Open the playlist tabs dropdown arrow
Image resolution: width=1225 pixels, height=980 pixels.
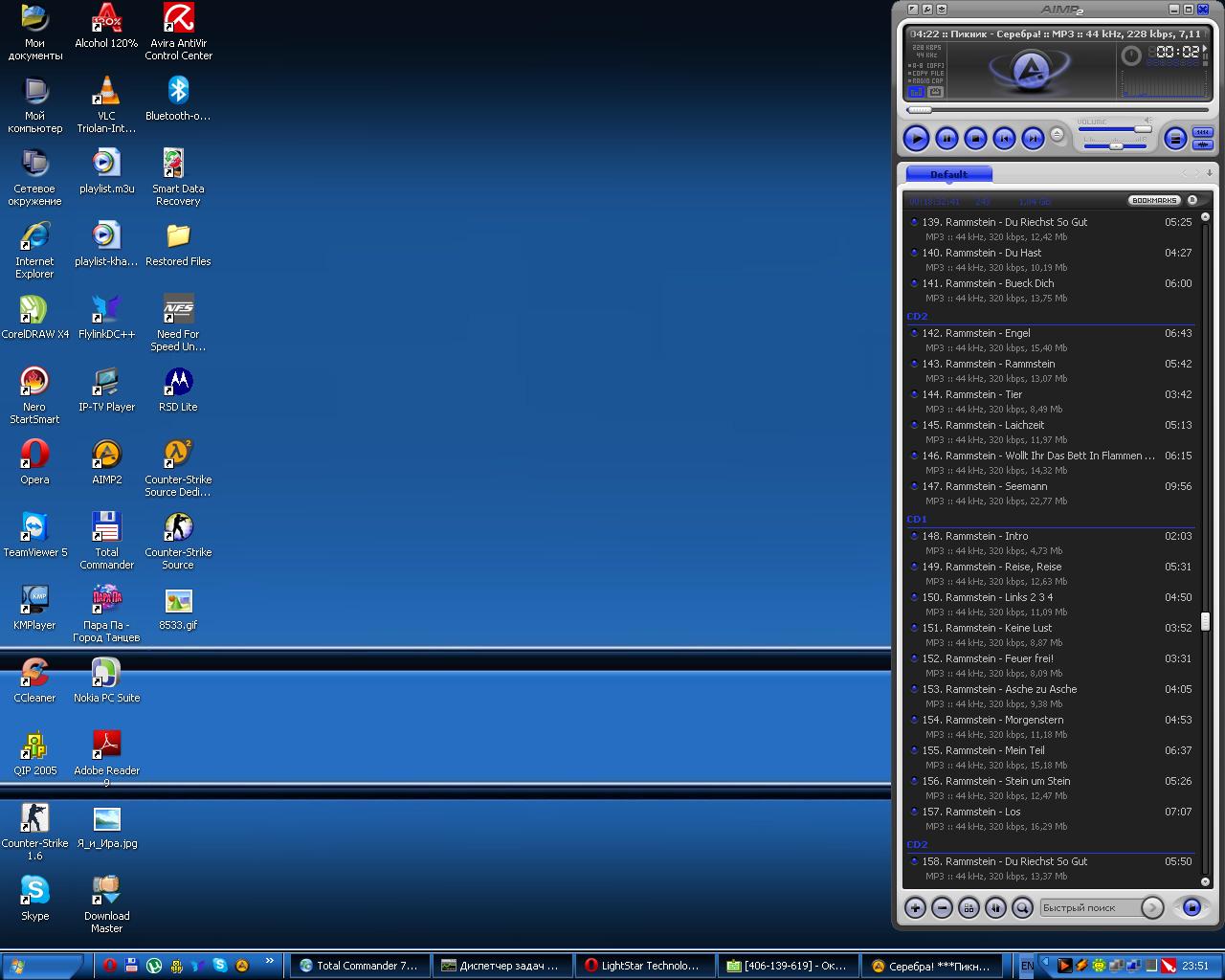pyautogui.click(x=1210, y=173)
